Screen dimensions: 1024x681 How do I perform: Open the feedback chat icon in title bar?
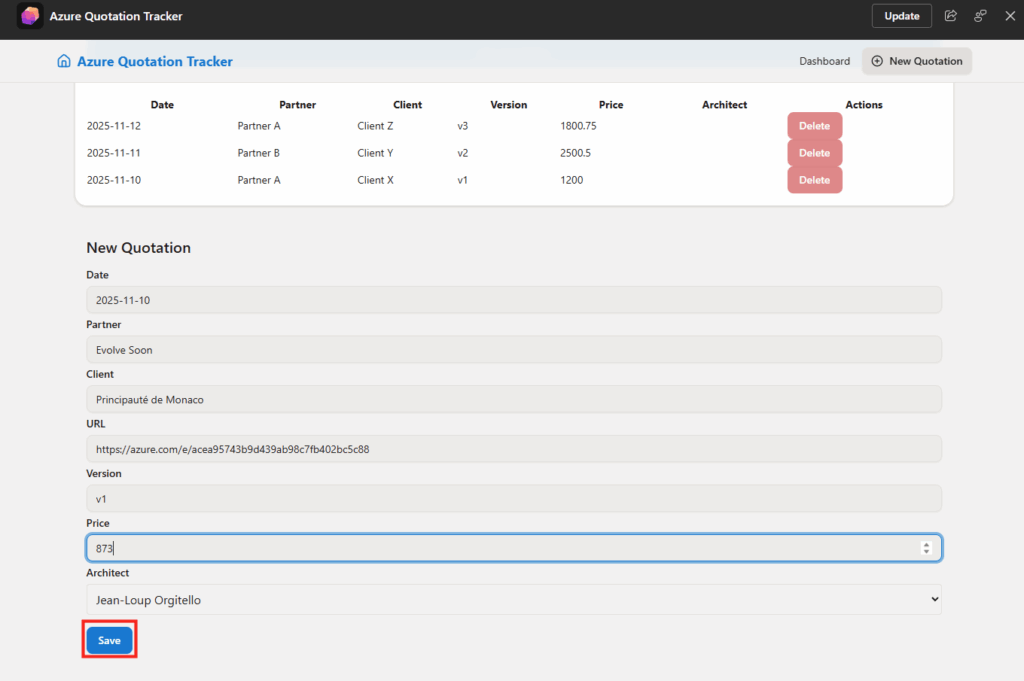pos(980,16)
